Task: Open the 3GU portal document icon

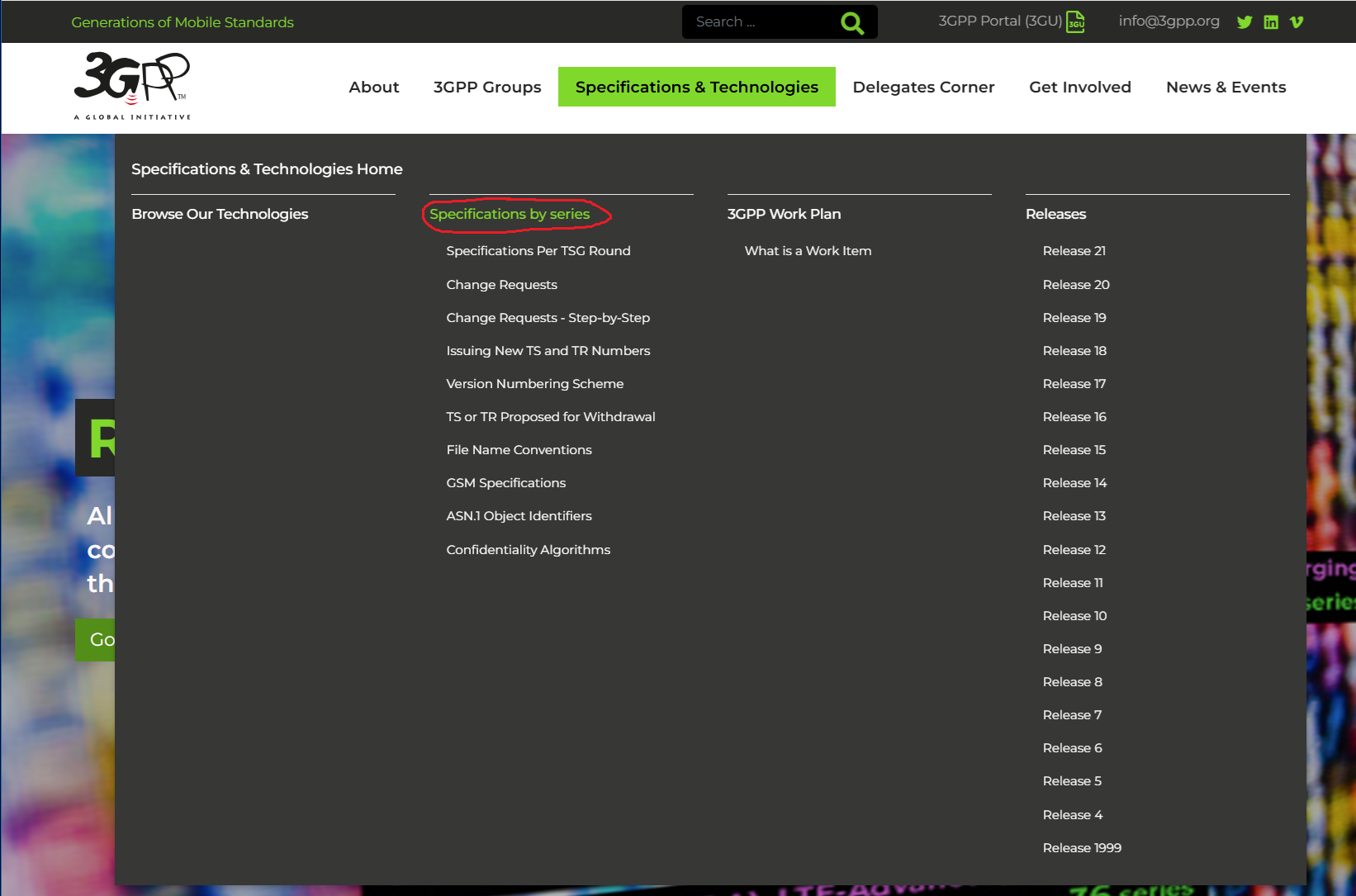Action: click(x=1076, y=21)
